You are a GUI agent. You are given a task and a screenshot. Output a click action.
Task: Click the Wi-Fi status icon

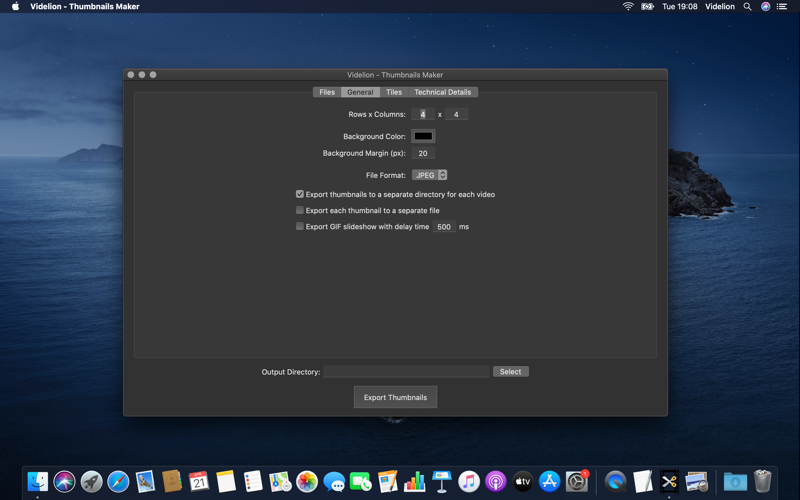tap(628, 6)
